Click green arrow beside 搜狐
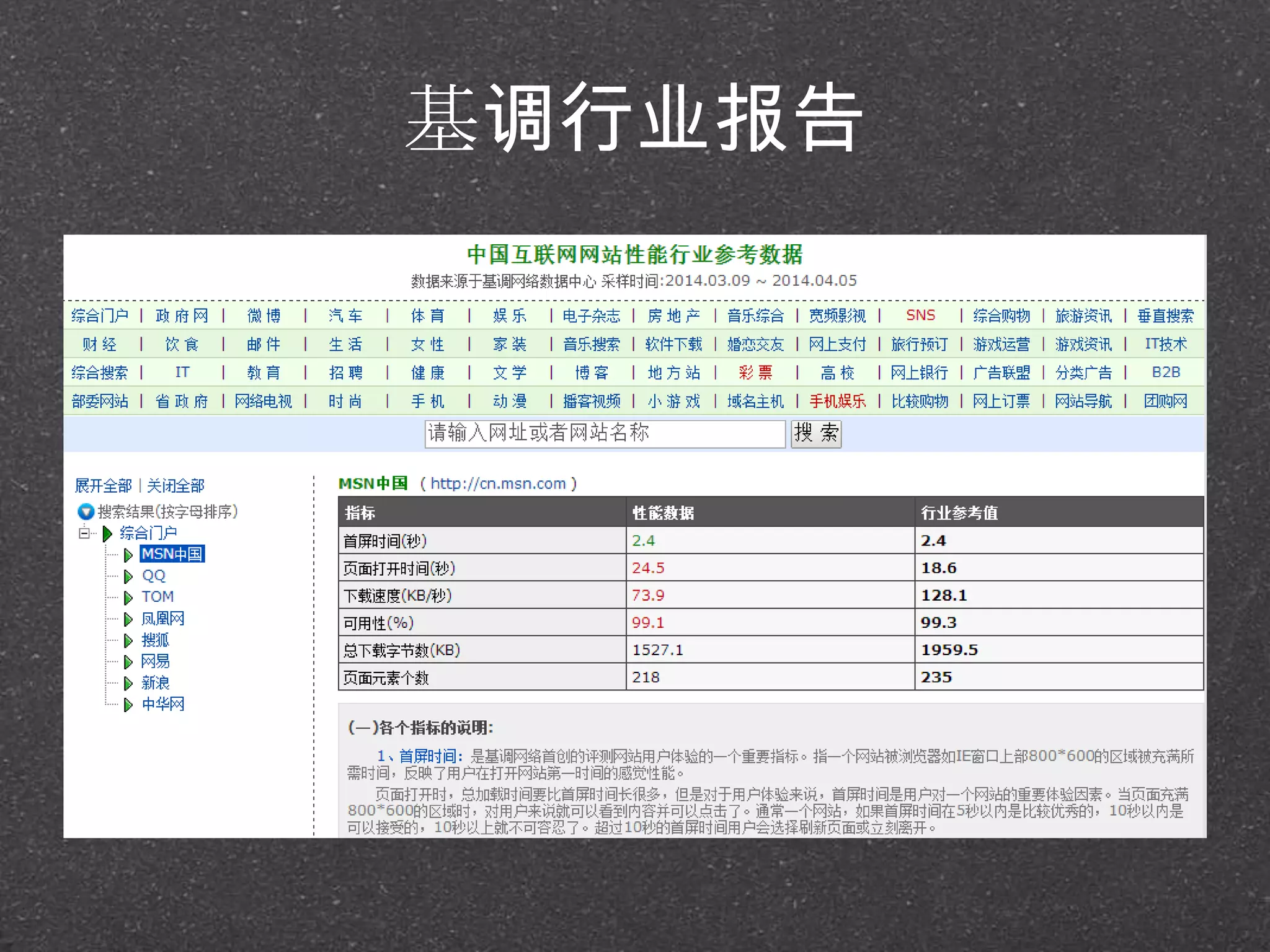 (x=128, y=640)
